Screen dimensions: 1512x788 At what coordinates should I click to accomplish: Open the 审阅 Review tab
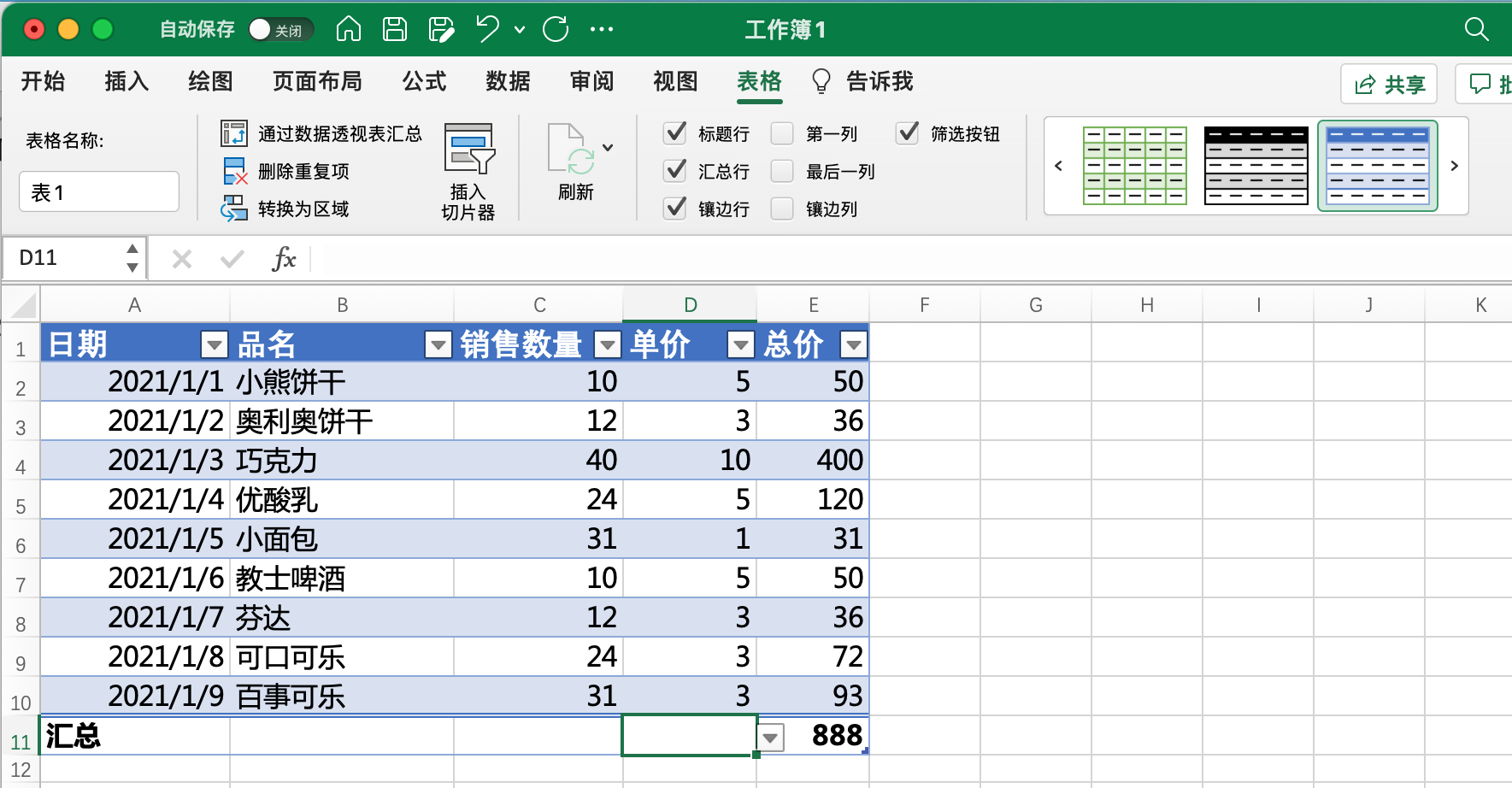pyautogui.click(x=592, y=81)
